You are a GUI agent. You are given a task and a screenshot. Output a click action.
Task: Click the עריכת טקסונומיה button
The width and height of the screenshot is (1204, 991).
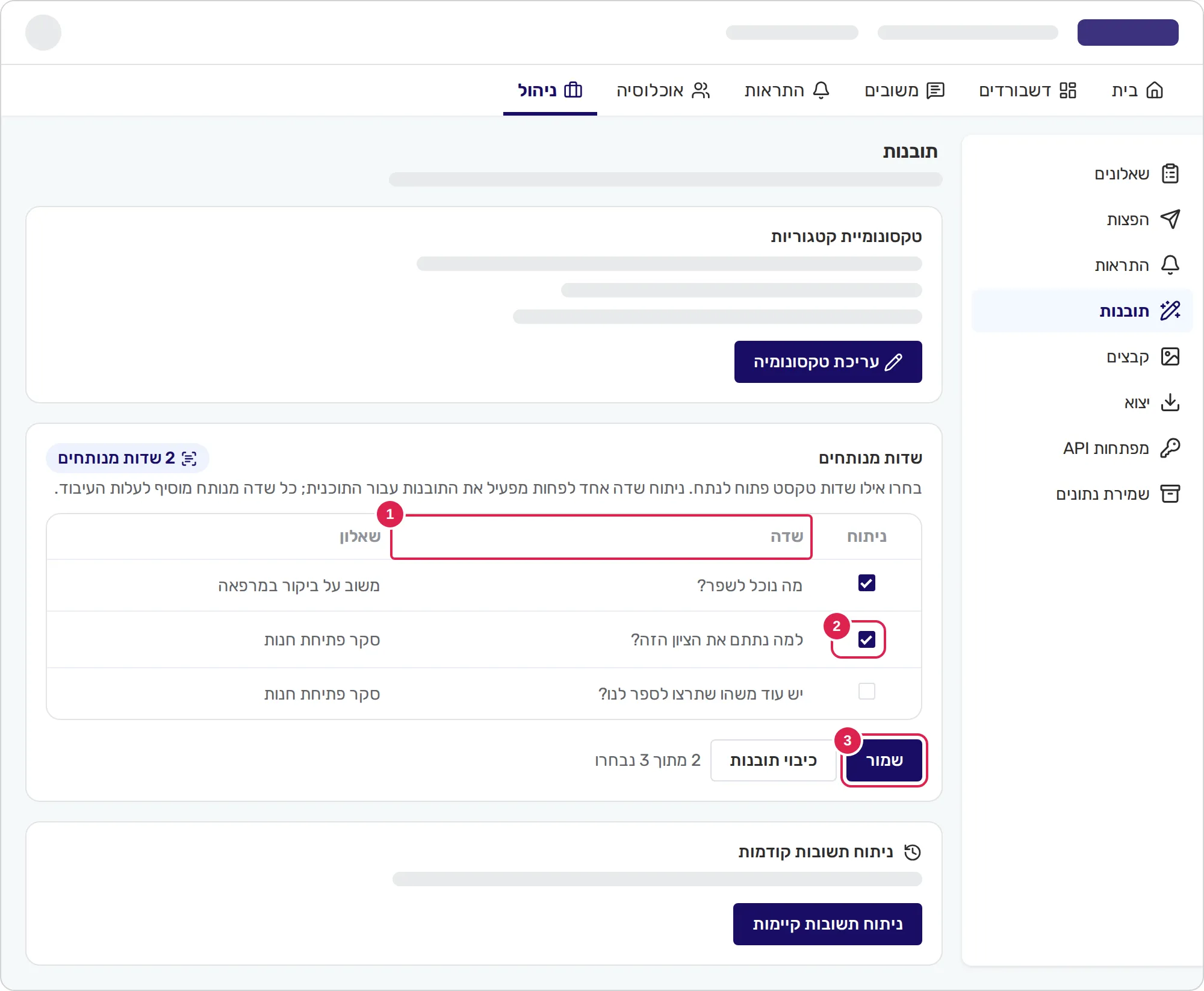pyautogui.click(x=828, y=362)
